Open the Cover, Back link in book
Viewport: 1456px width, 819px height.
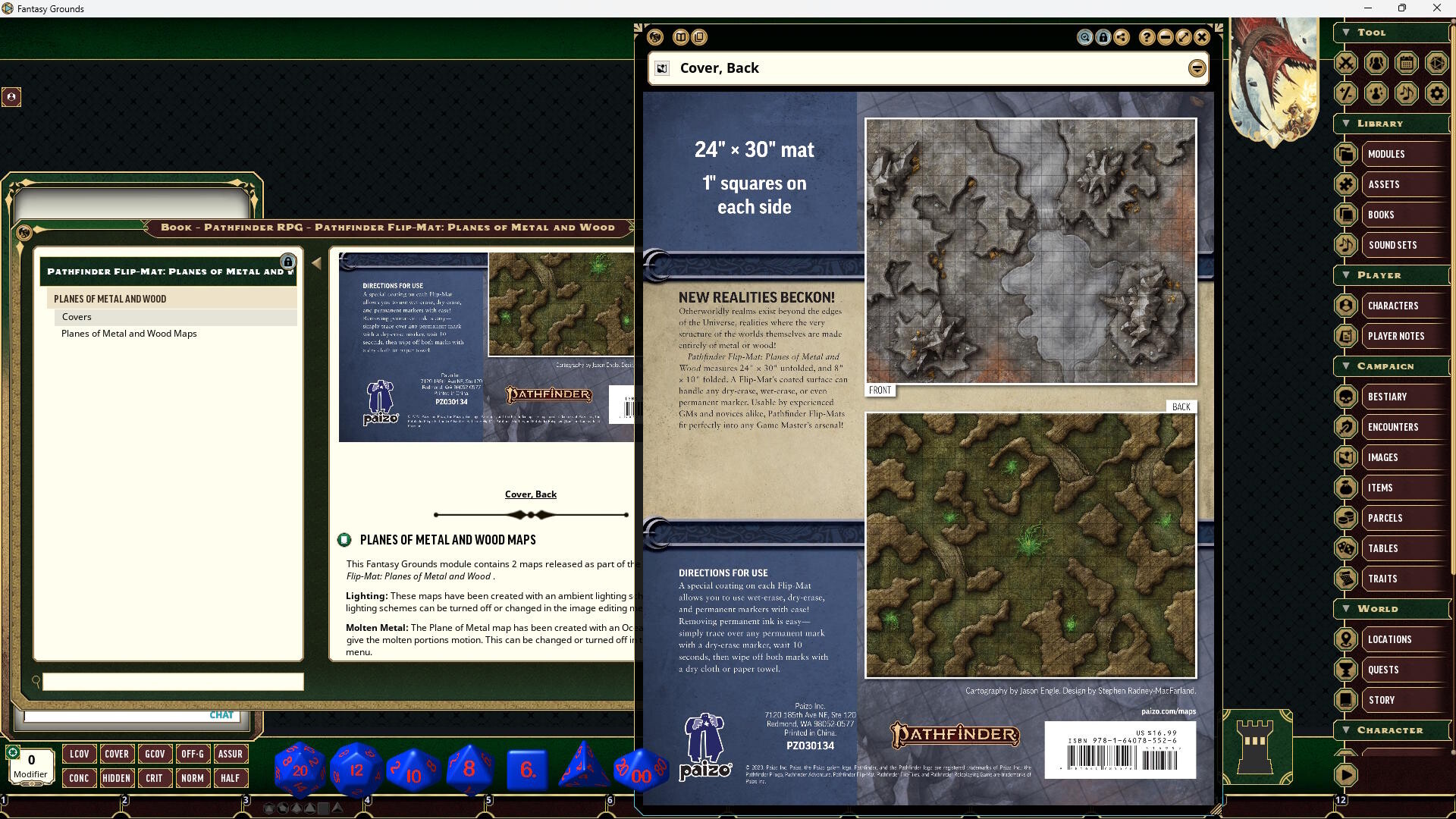tap(531, 494)
